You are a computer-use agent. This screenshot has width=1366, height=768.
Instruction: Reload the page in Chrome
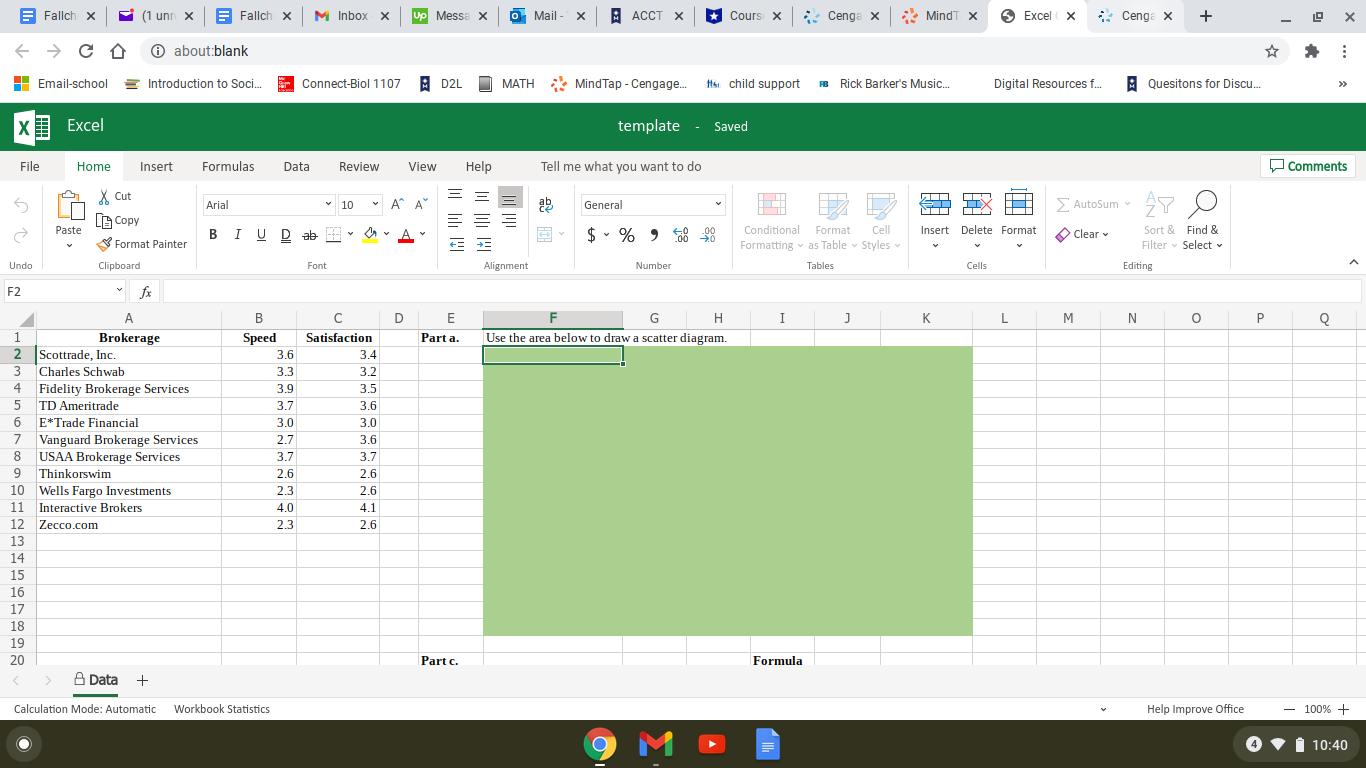(x=86, y=51)
